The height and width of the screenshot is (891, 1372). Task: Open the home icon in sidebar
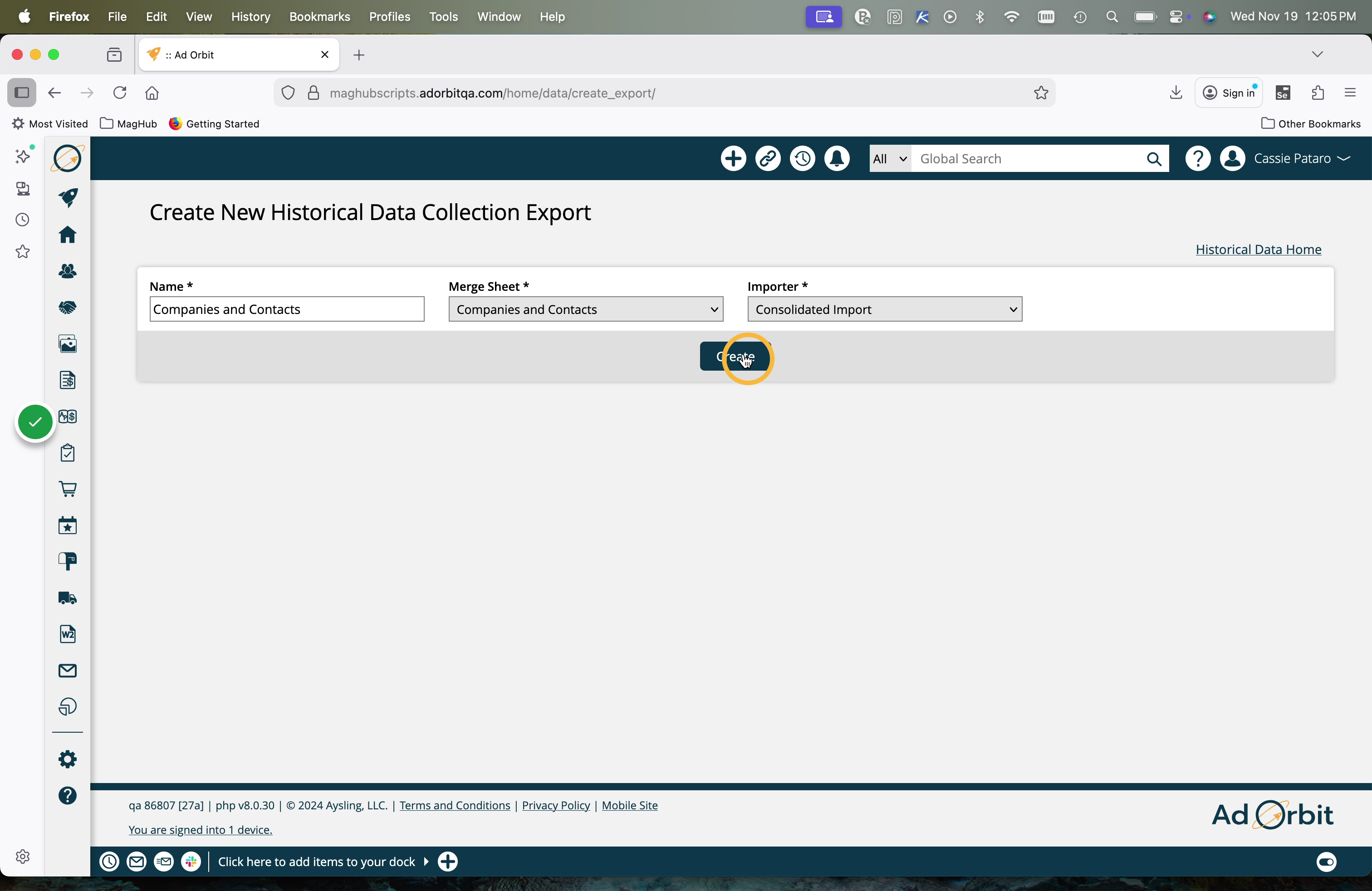[68, 235]
